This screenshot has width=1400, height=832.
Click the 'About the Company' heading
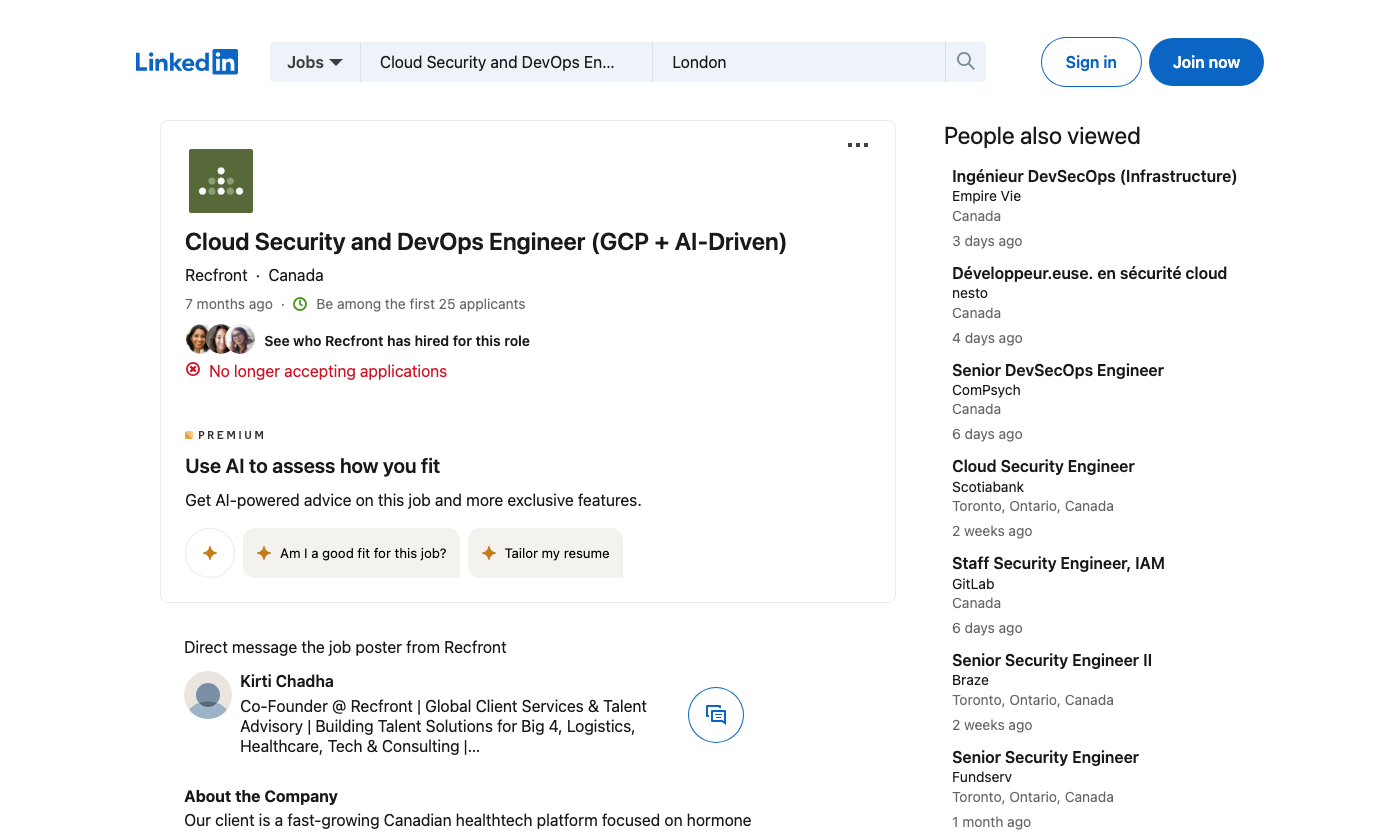261,797
